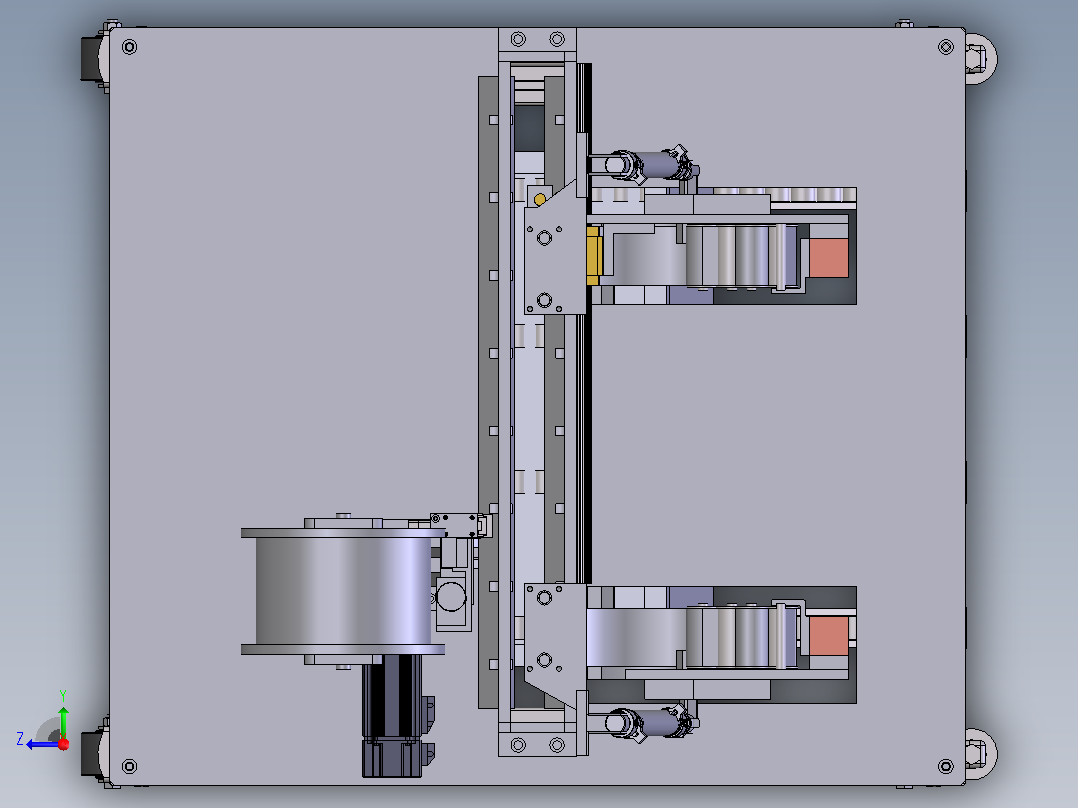The height and width of the screenshot is (808, 1078).
Task: Select the round caster at the top-right corner
Action: tap(980, 58)
